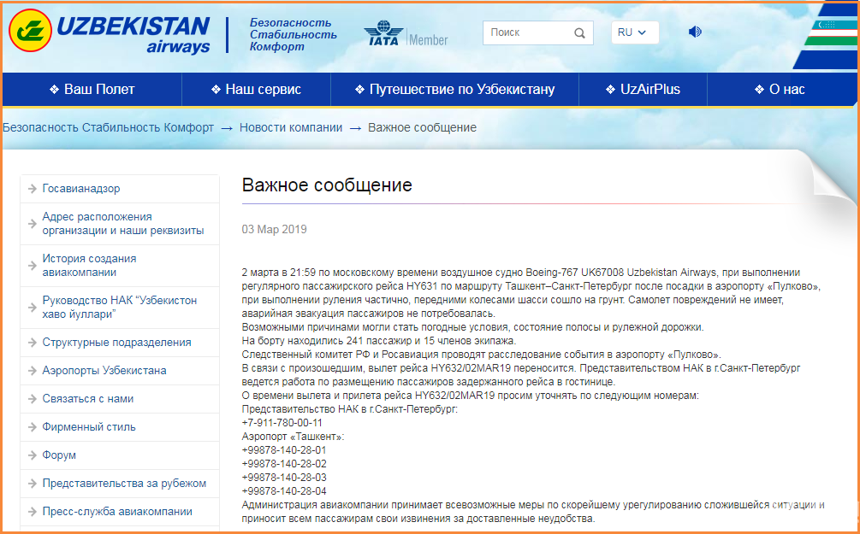Screen dimensions: 860x534
Task: Click phone number +99878-140-28-01
Action: pos(284,451)
